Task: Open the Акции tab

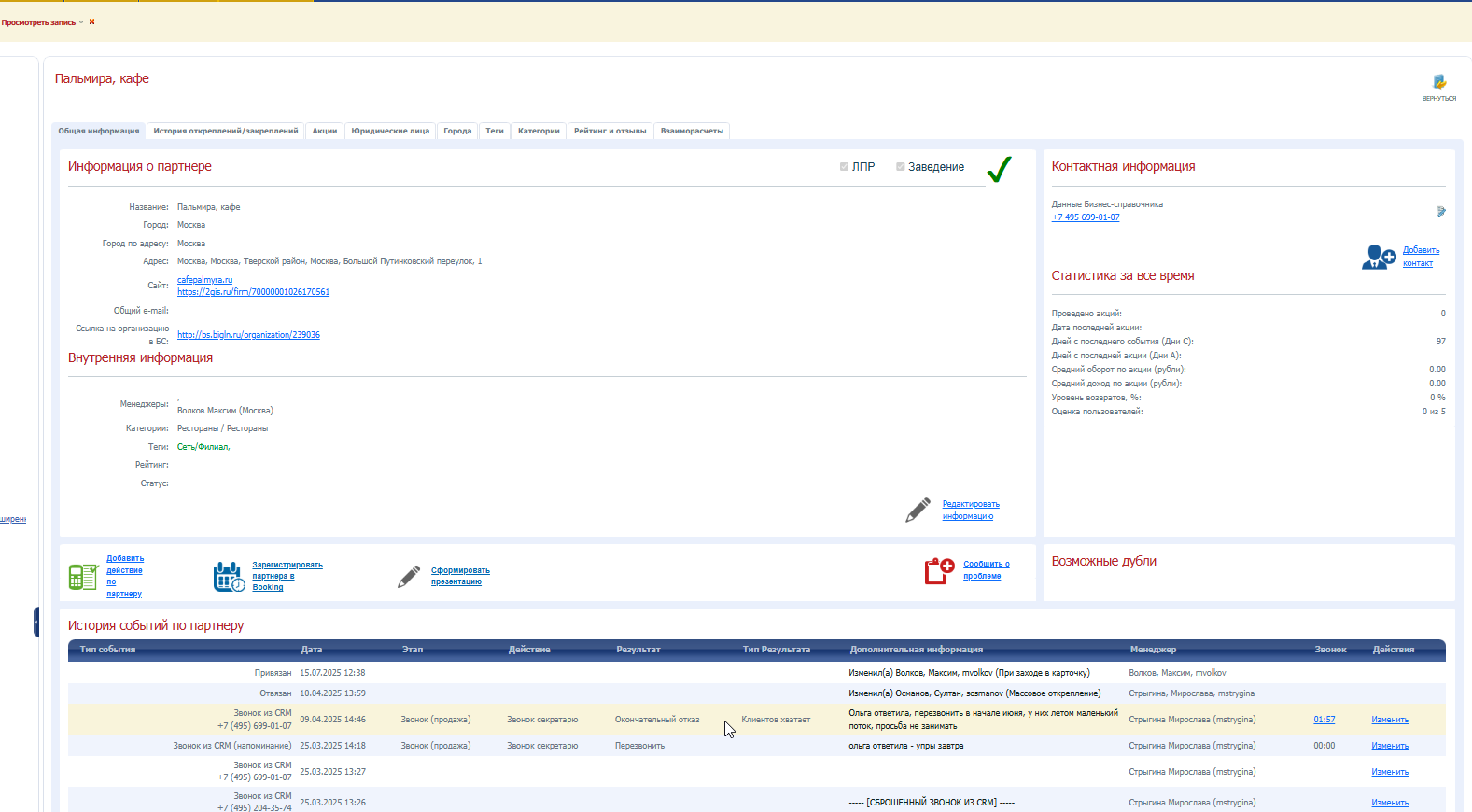Action: click(325, 131)
